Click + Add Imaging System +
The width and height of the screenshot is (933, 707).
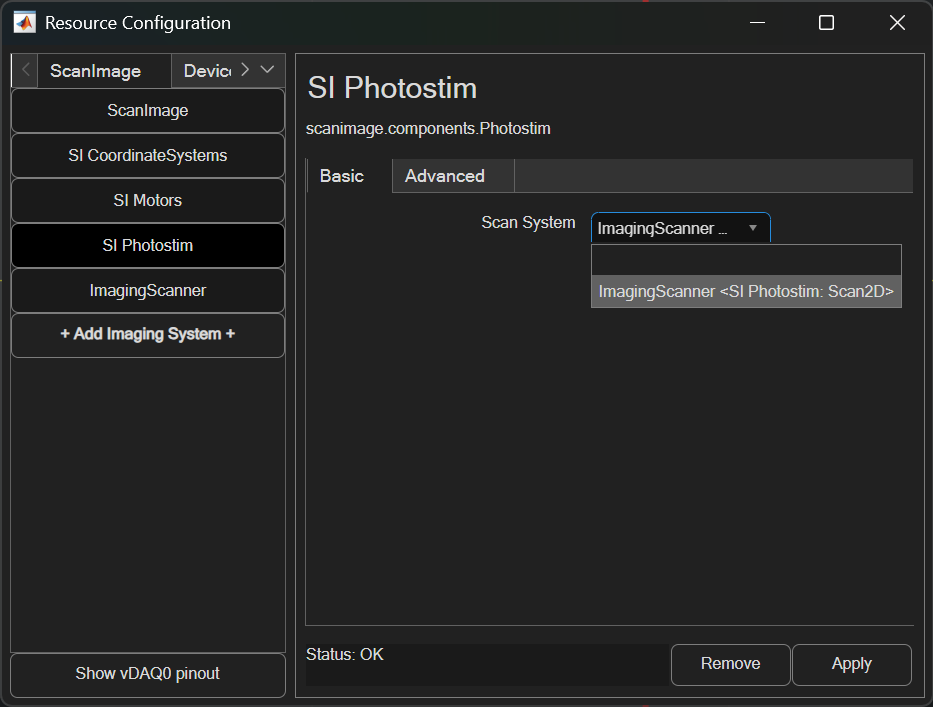[x=148, y=335]
